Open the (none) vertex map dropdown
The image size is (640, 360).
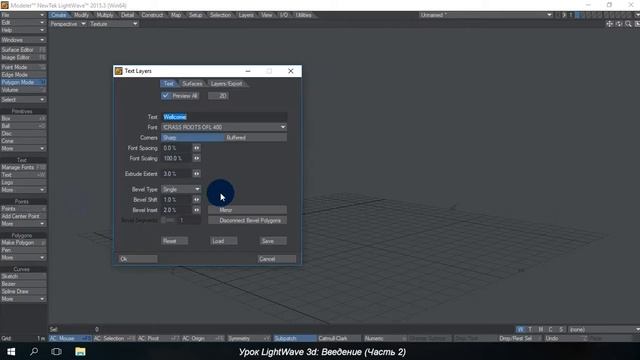point(604,329)
